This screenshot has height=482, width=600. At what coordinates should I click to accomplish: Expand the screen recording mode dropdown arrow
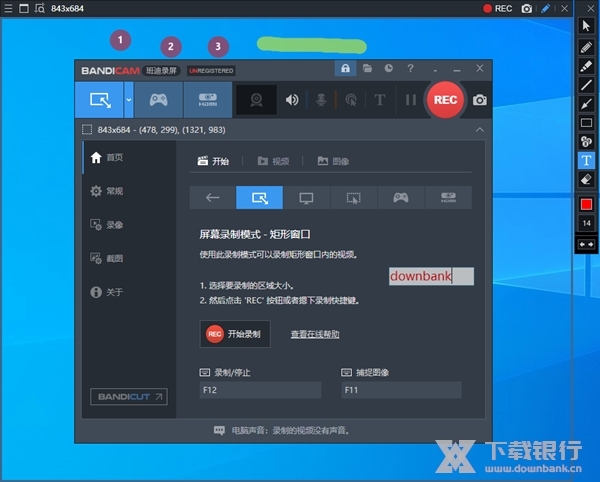(x=129, y=100)
